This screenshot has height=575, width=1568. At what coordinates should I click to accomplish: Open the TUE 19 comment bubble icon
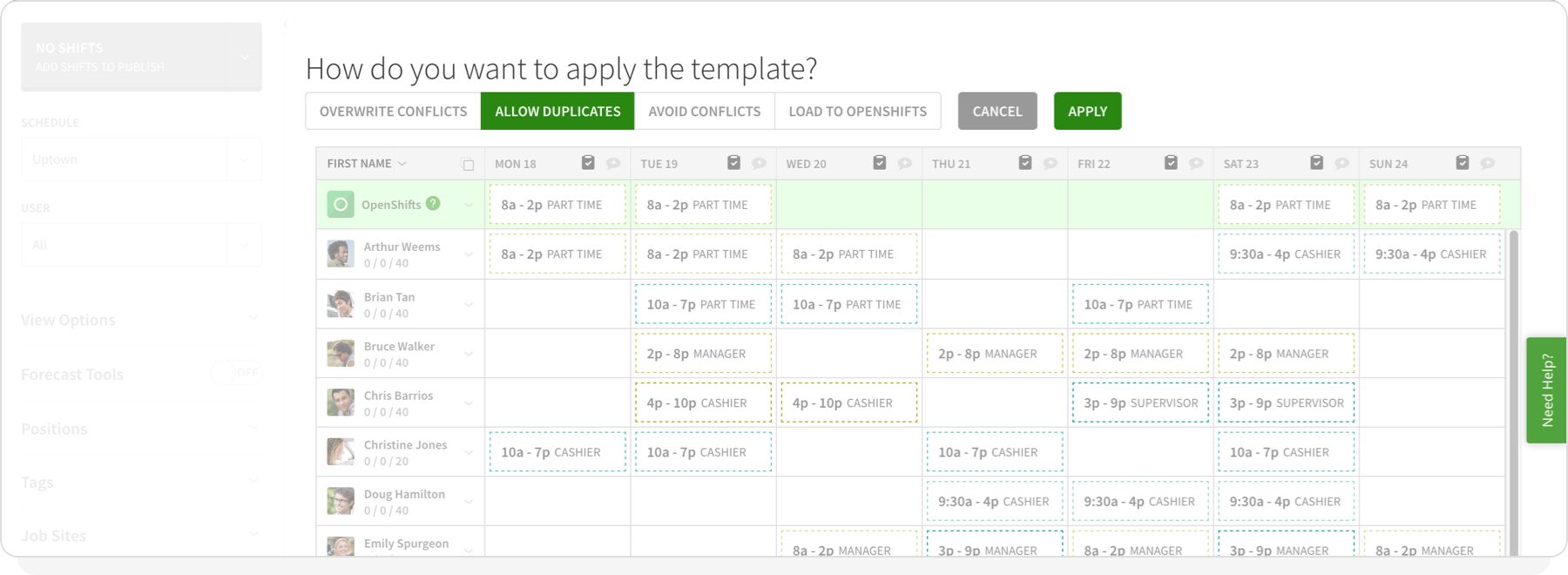click(759, 163)
